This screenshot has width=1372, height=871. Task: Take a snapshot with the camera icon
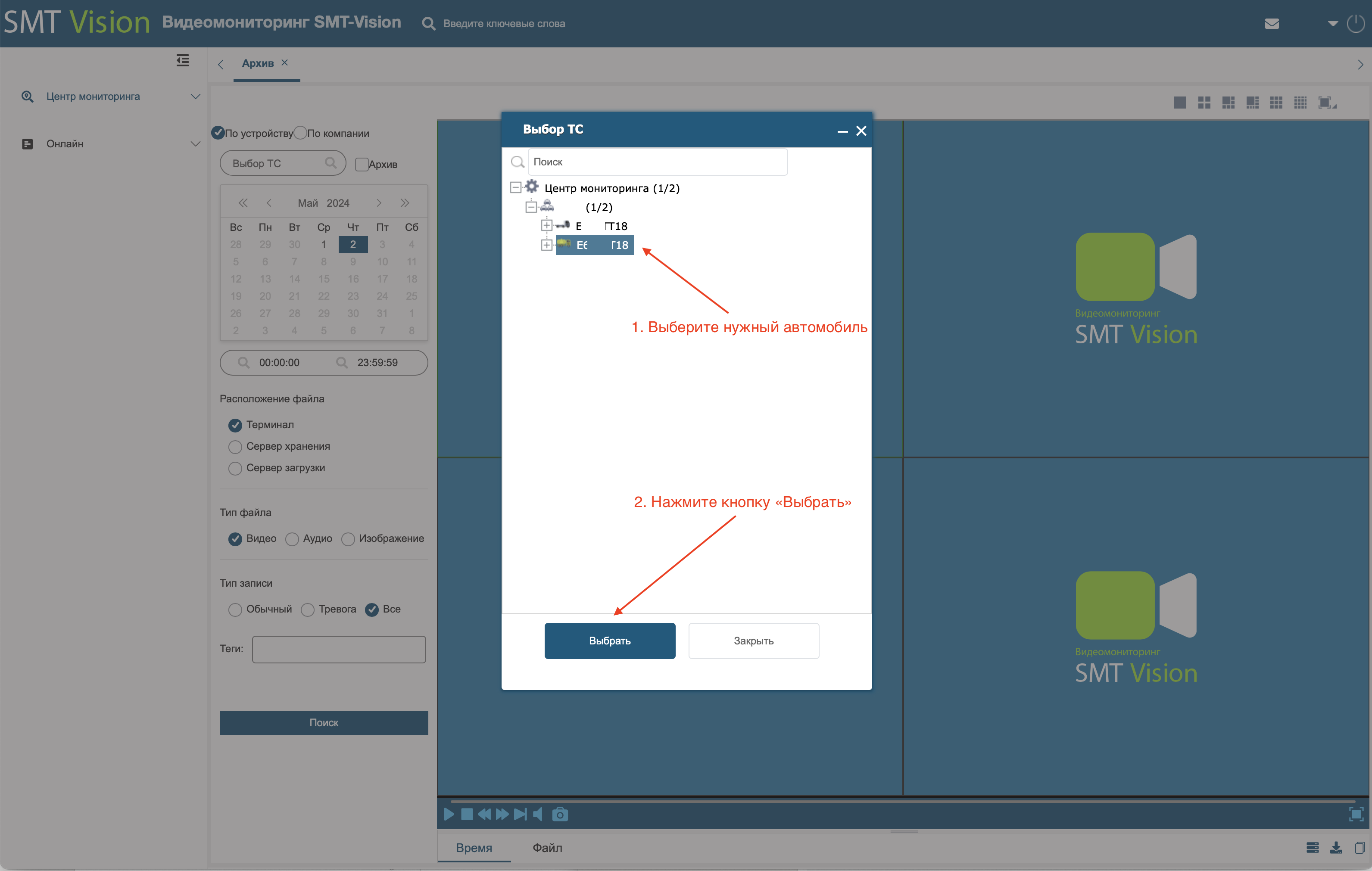[x=560, y=814]
